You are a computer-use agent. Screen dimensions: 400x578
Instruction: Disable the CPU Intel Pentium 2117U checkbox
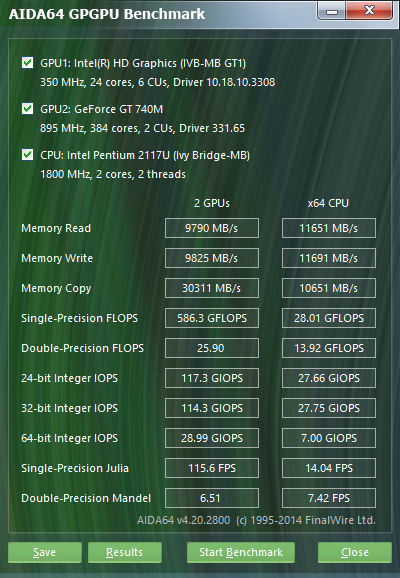coord(28,154)
